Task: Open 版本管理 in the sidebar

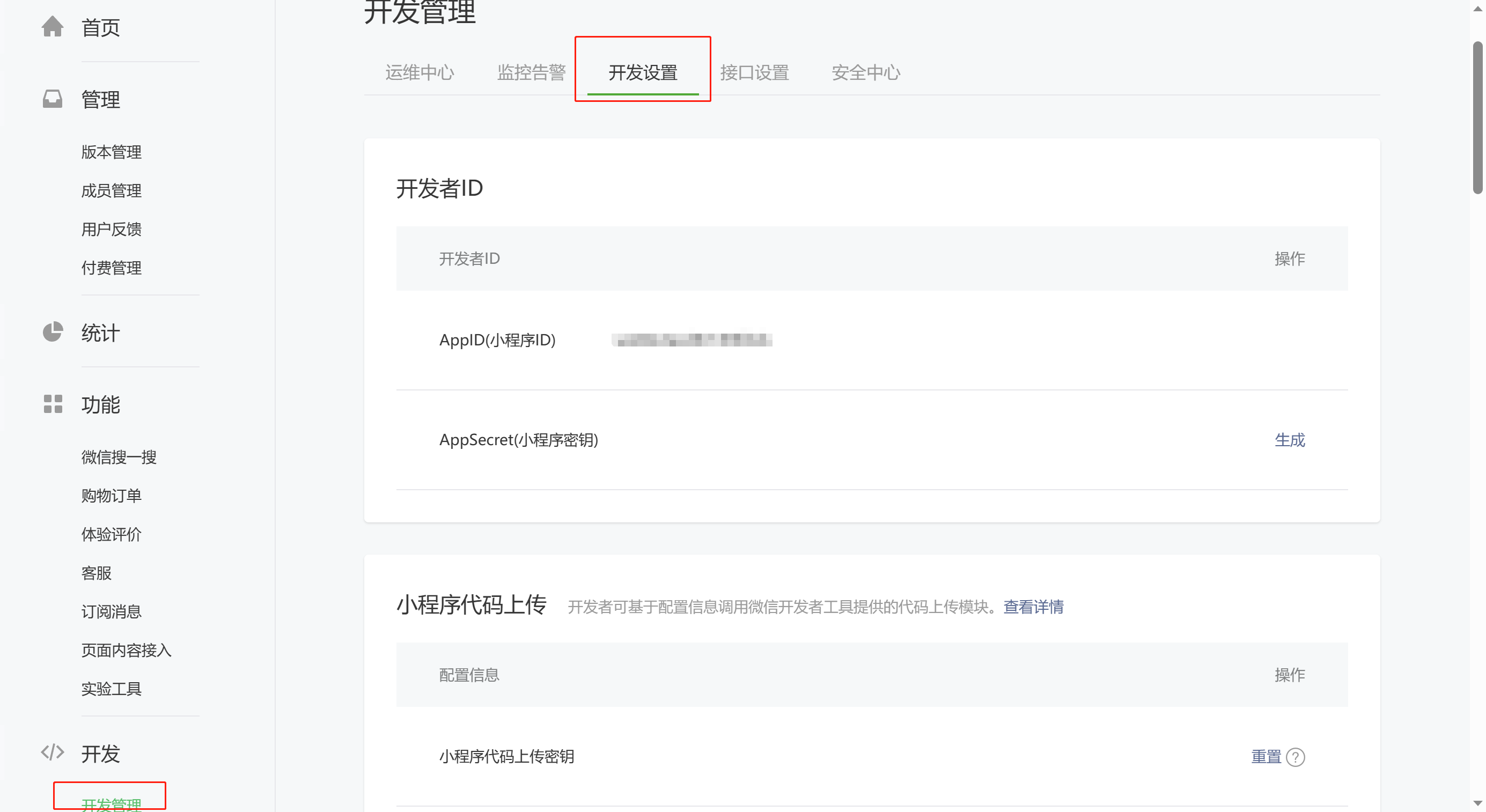Action: pos(112,152)
